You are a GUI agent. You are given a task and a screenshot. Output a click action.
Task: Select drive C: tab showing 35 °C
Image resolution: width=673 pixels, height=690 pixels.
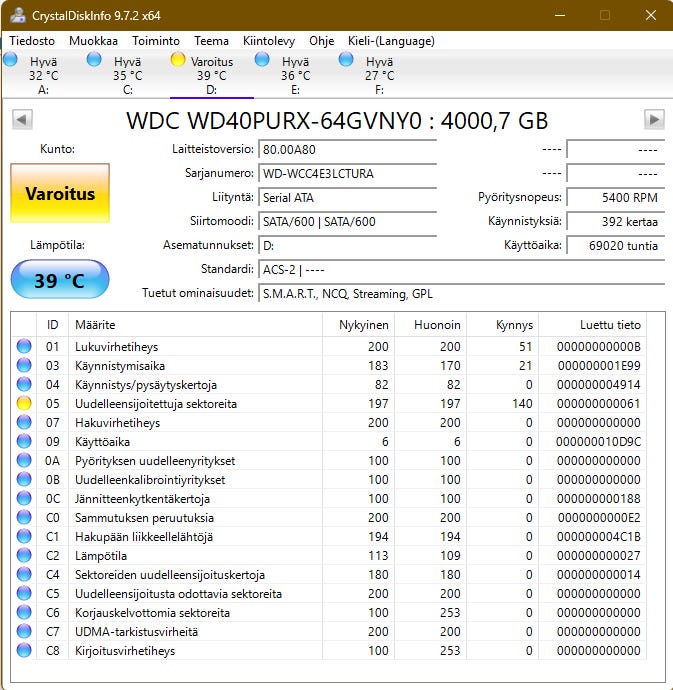[127, 75]
